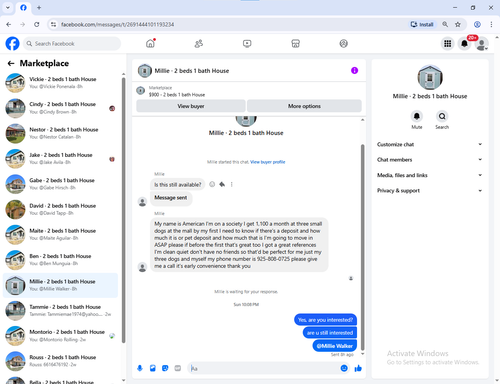Click the browser address bar URL
The height and width of the screenshot is (384, 500).
pyautogui.click(x=117, y=24)
